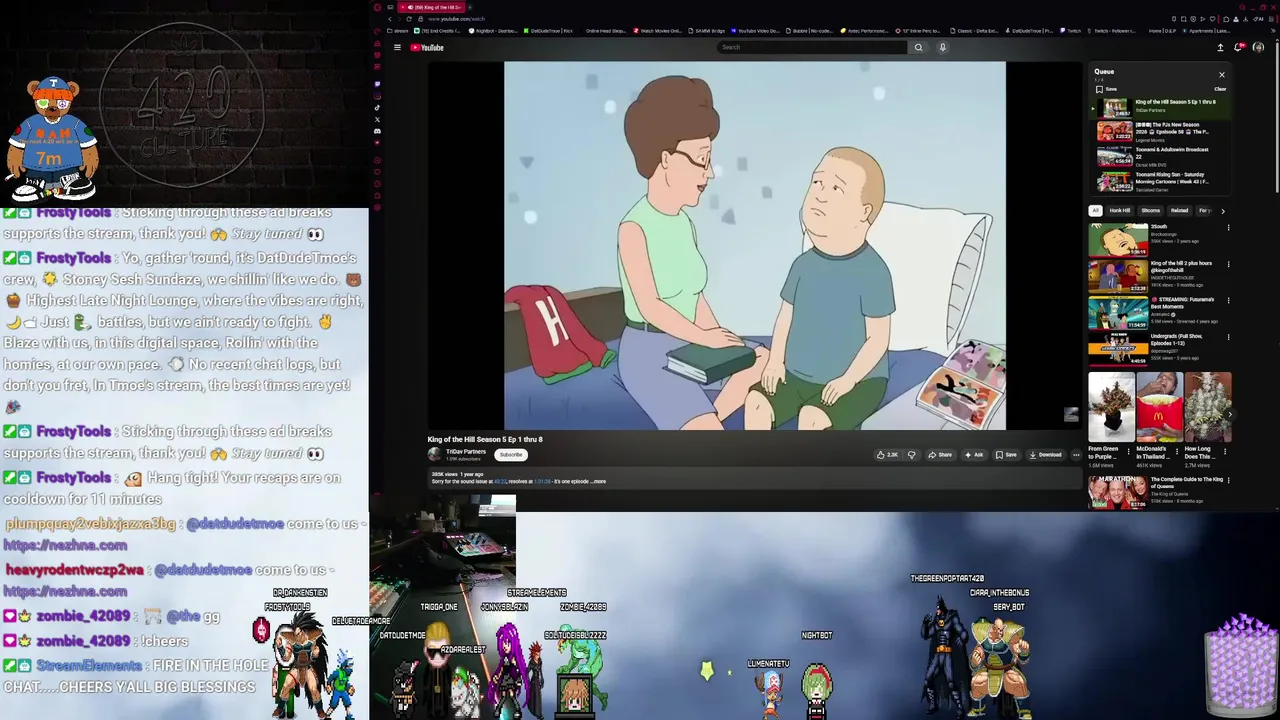Click the King of the Hill video player

tap(755, 245)
